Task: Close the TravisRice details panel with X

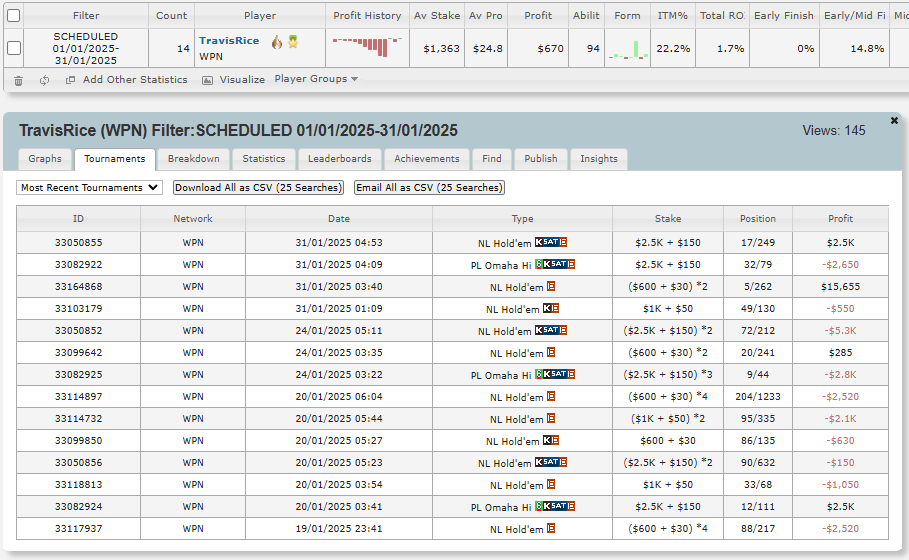Action: (x=894, y=120)
